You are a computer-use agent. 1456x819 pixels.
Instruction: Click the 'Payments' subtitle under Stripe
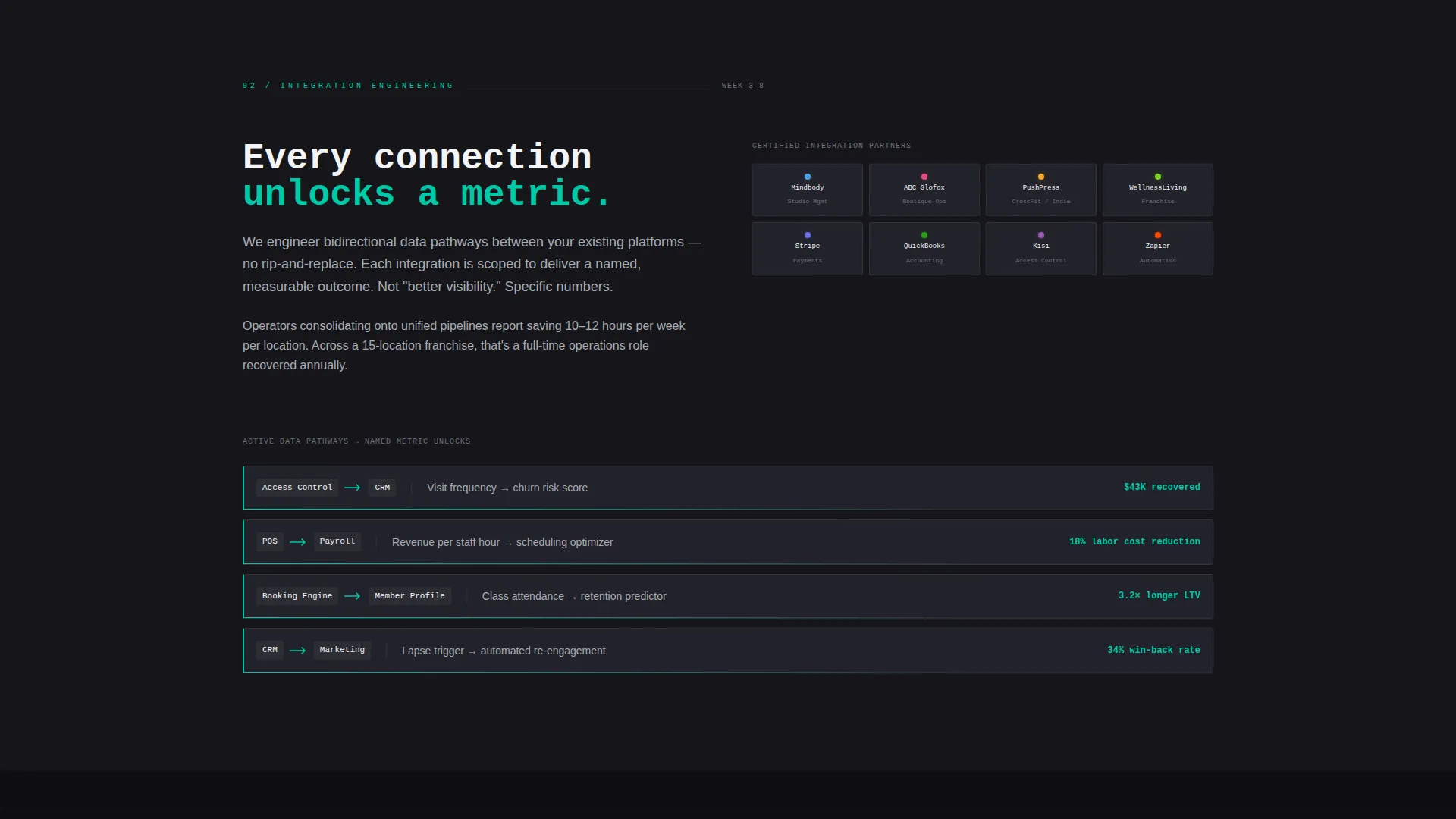807,261
